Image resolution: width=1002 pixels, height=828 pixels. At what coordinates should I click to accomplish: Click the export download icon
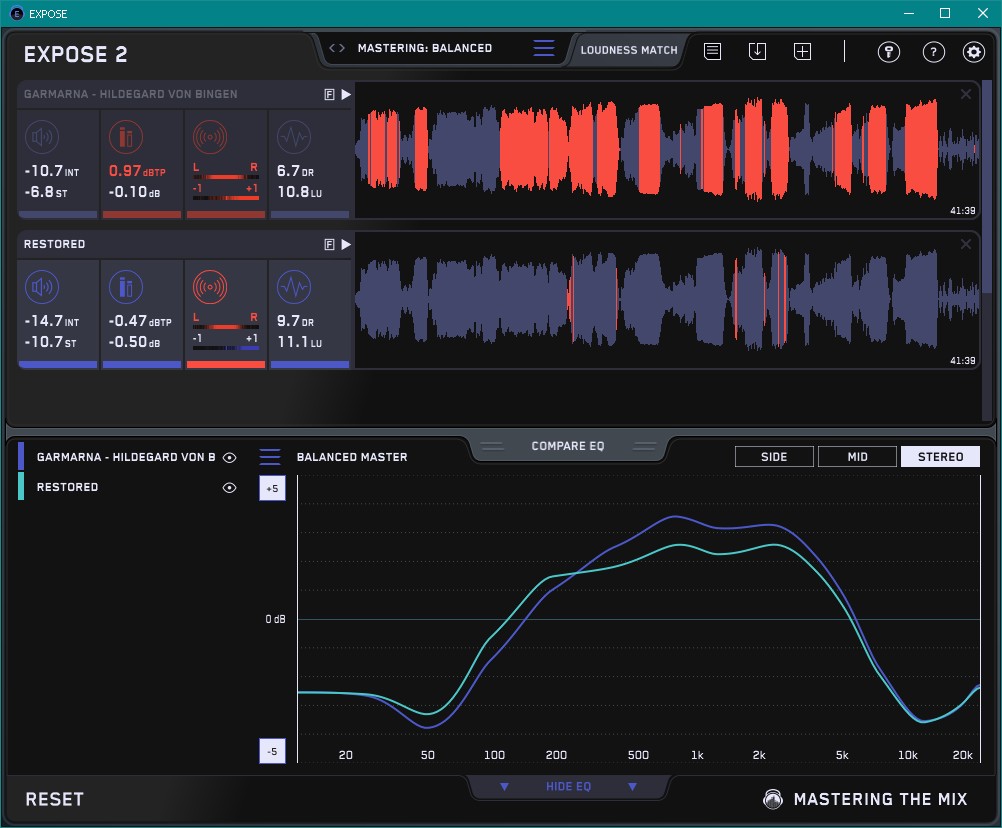coord(757,51)
